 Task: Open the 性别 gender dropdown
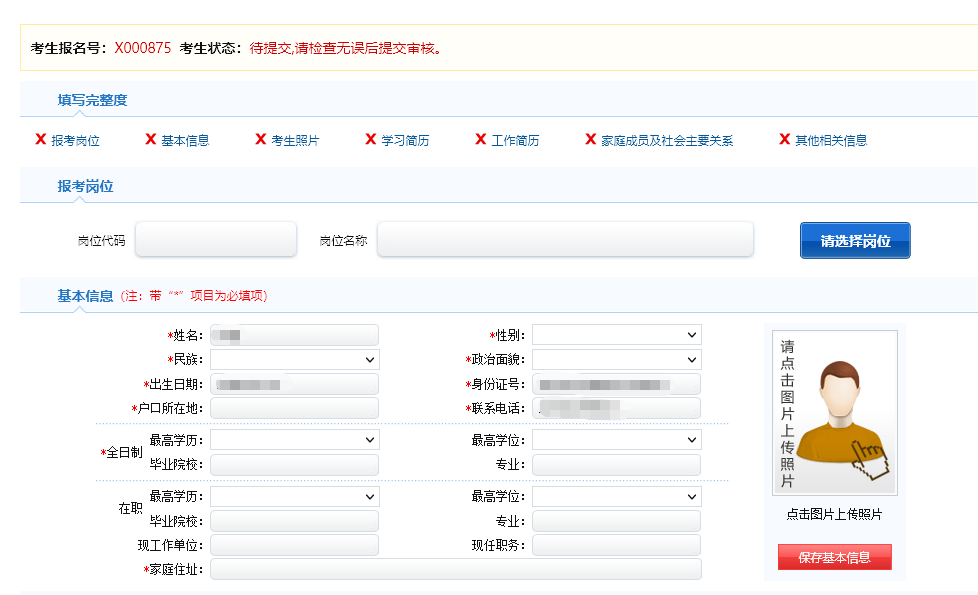click(616, 334)
